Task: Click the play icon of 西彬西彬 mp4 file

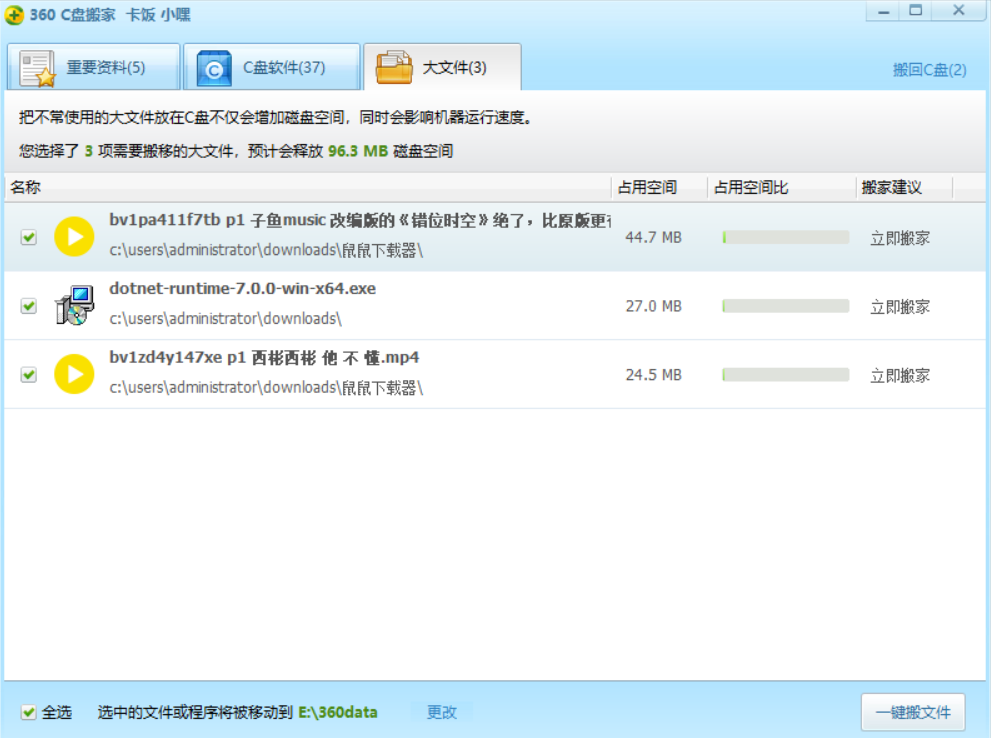Action: [74, 374]
